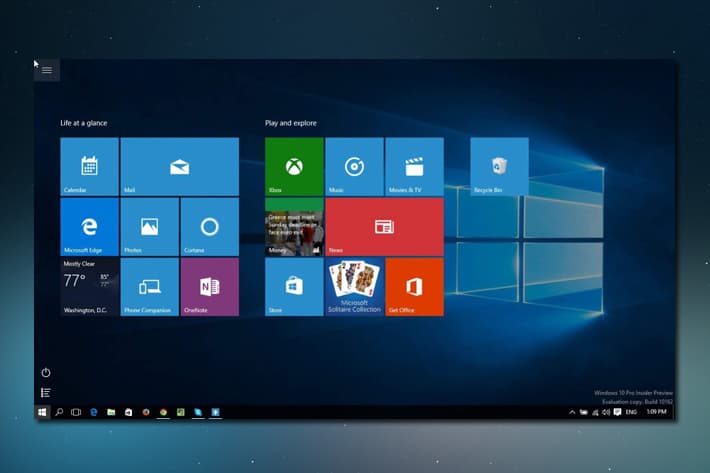The image size is (710, 473).
Task: Open taskbar Search magnifier
Action: pos(59,412)
